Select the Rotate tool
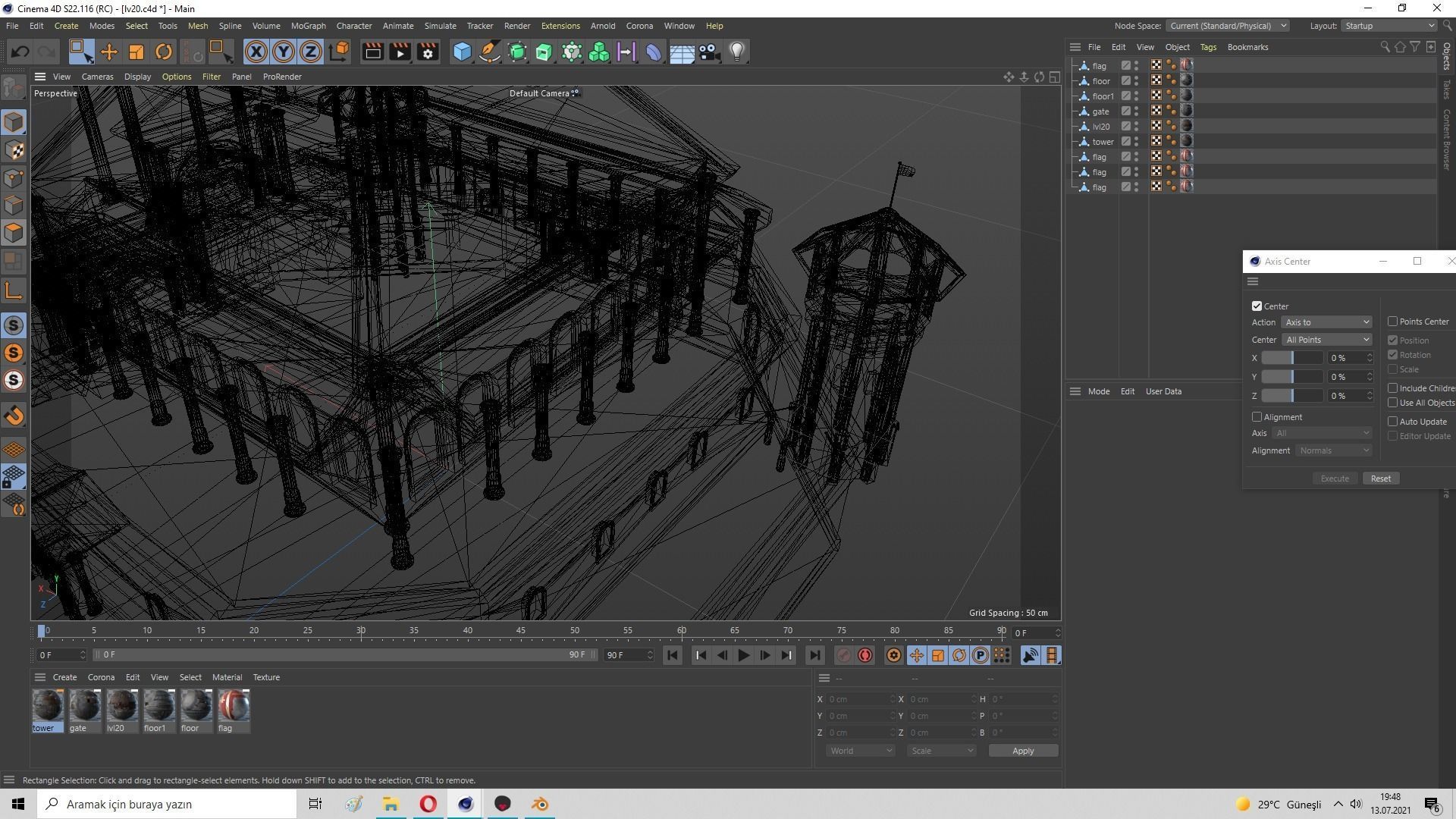Screen dimensions: 1456x819 pyautogui.click(x=164, y=52)
